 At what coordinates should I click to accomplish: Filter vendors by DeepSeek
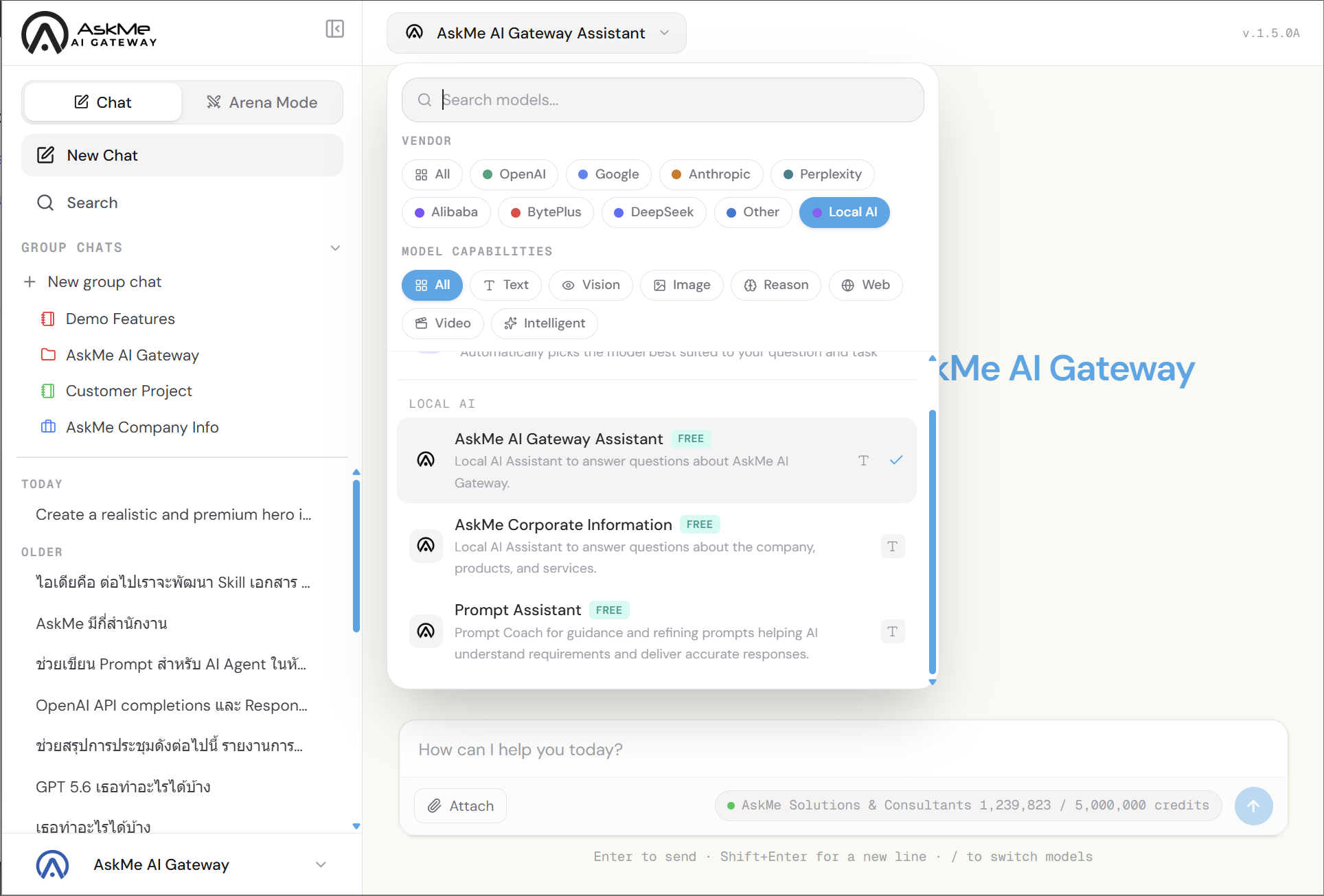654,212
